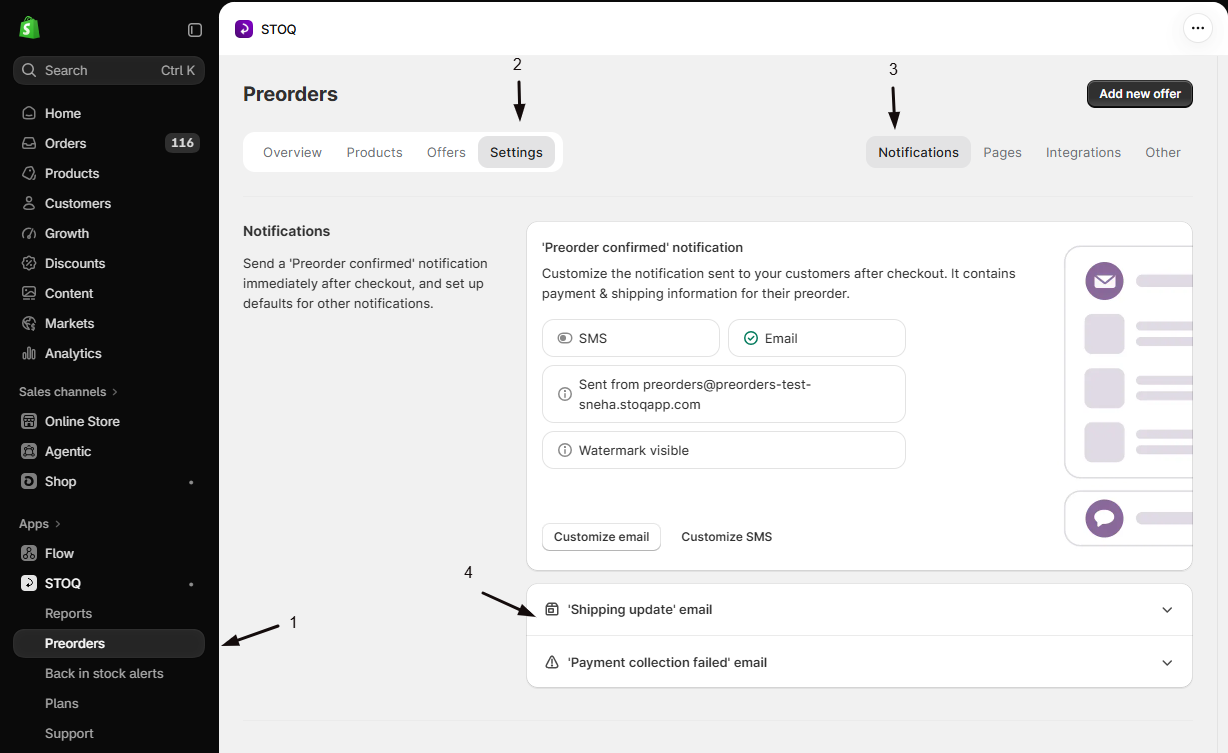
Task: Switch to the Pages sub-tab
Action: point(1002,152)
